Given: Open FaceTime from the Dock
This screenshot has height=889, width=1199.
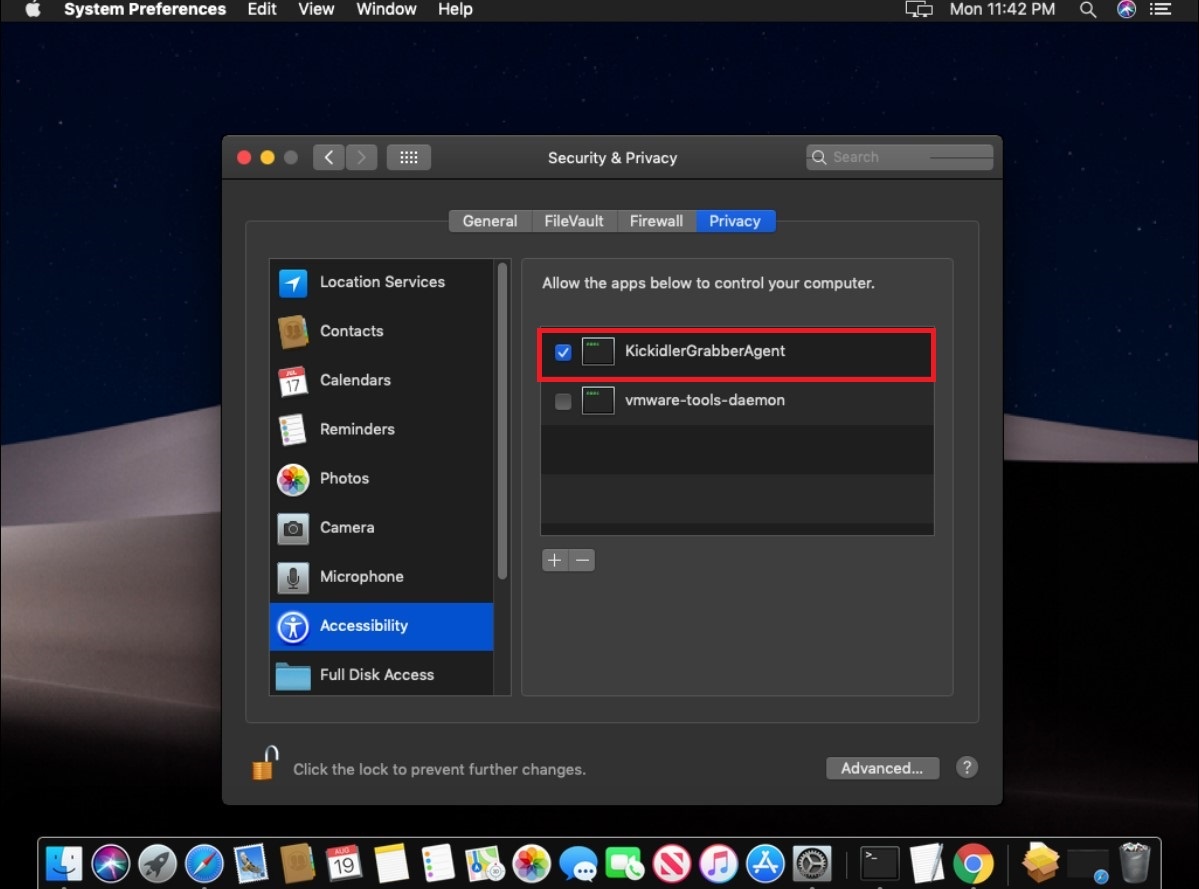Looking at the screenshot, I should 625,864.
